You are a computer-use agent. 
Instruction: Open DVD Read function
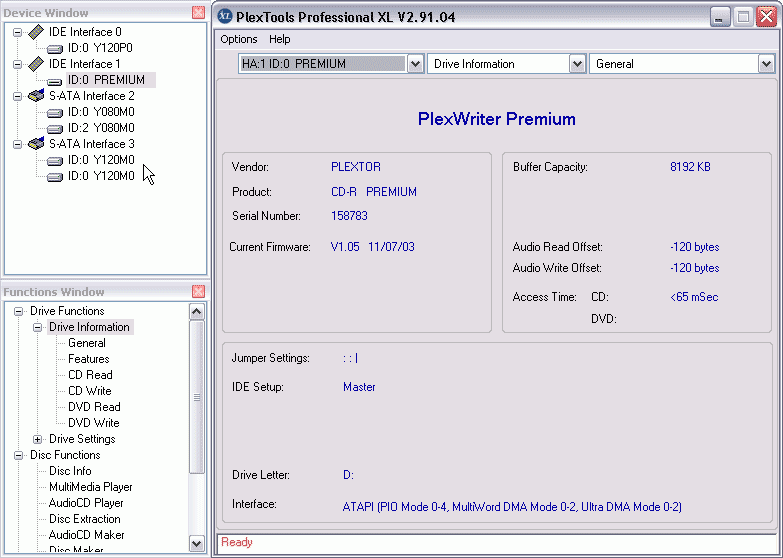pos(94,407)
